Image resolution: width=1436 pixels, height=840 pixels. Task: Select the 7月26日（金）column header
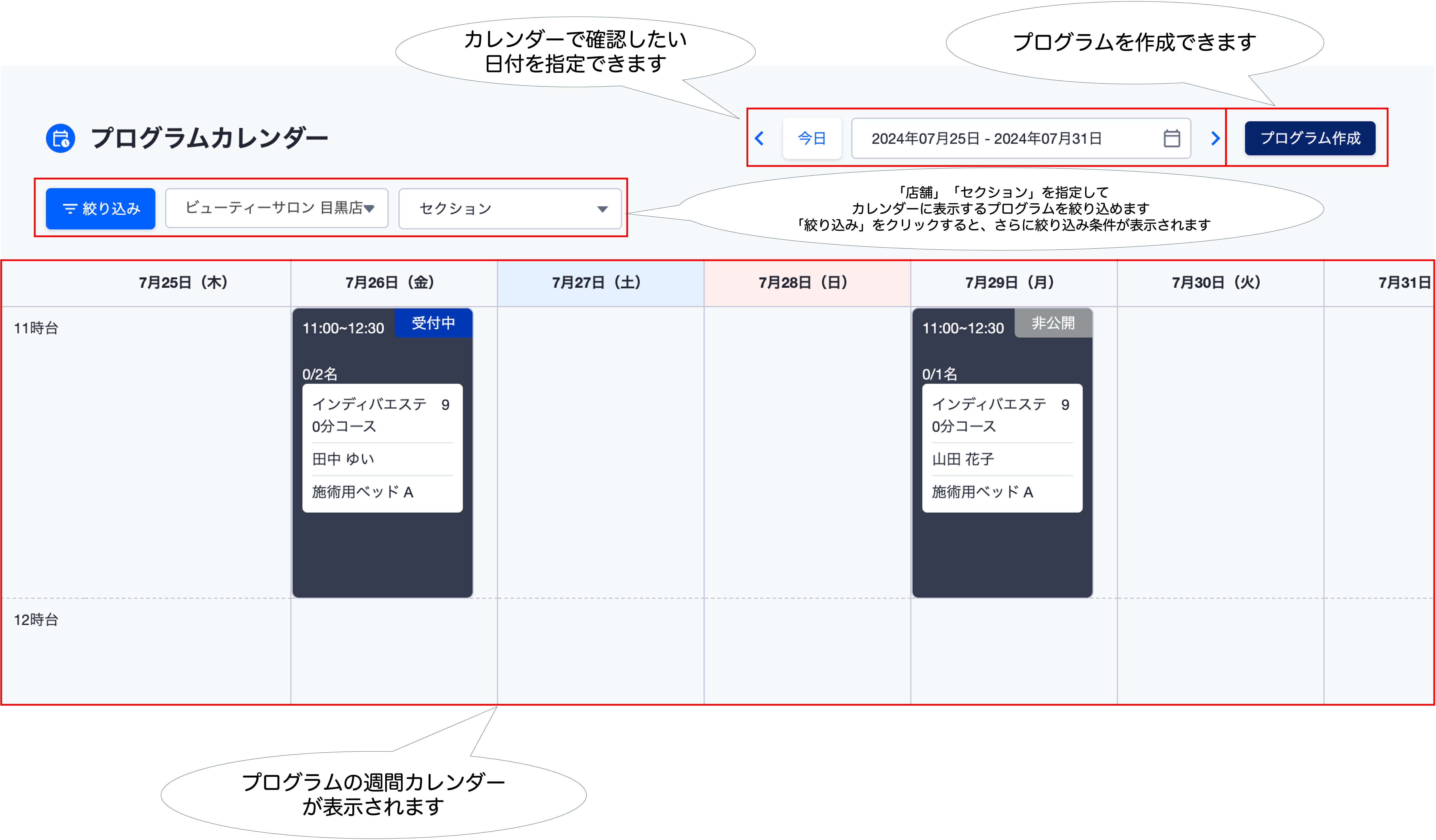click(x=394, y=283)
